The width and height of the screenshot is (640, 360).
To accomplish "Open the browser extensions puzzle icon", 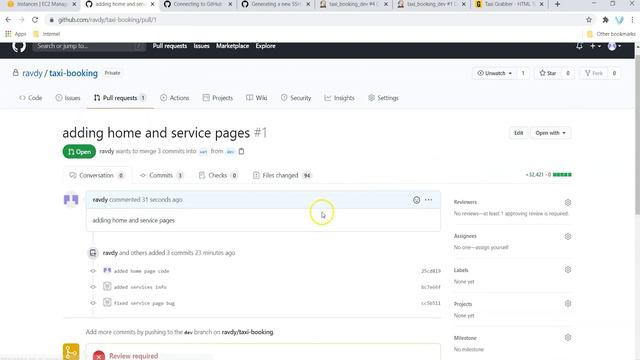I will pyautogui.click(x=605, y=20).
